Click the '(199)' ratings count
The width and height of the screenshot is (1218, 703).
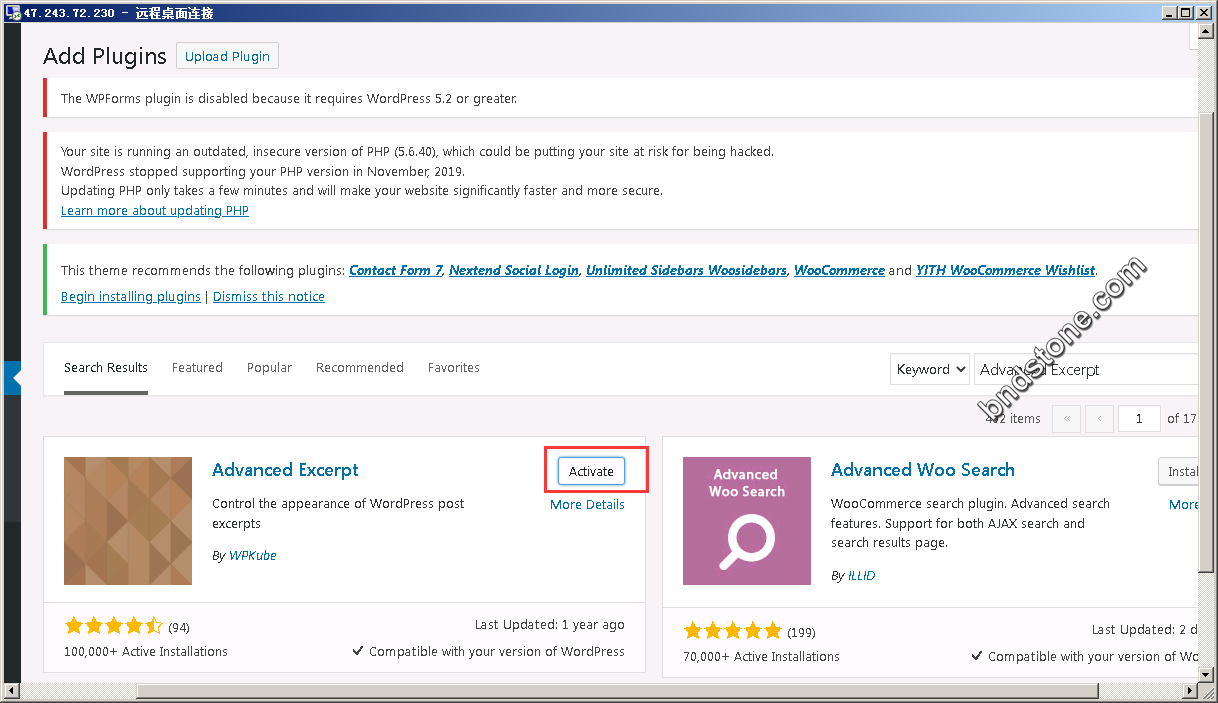801,633
